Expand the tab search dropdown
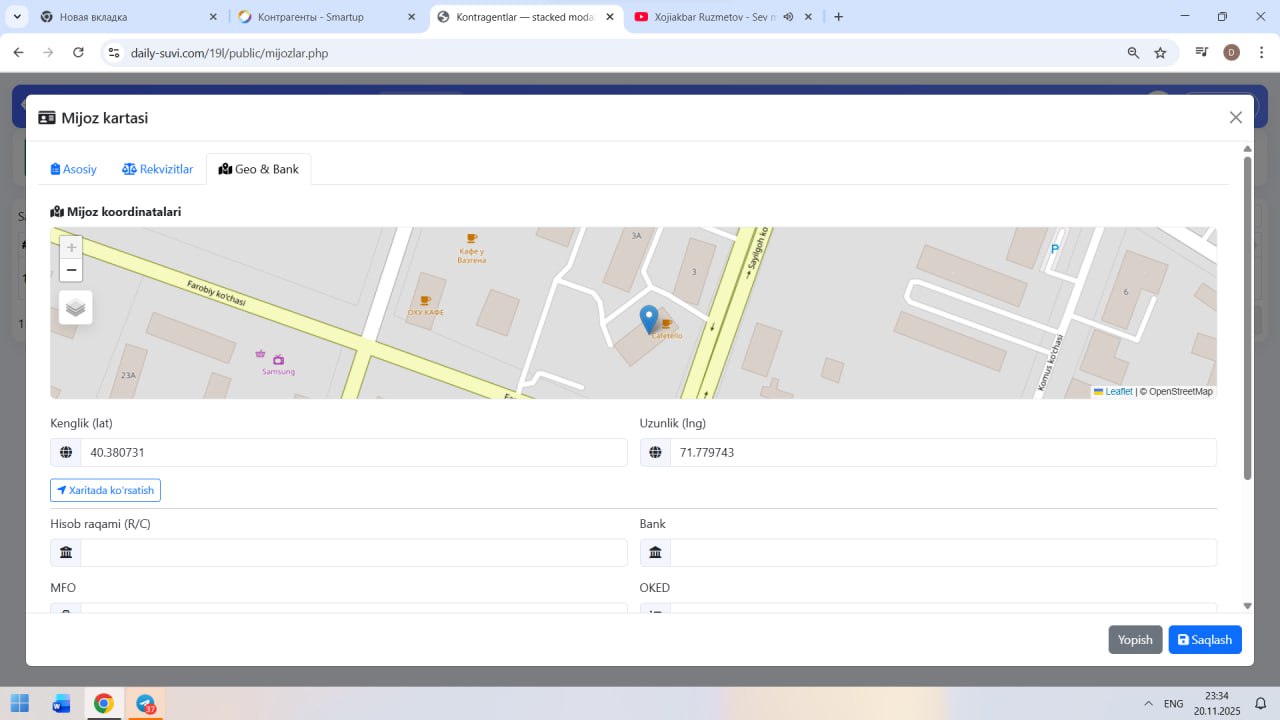Screen dimensions: 1280x720 click(17, 17)
